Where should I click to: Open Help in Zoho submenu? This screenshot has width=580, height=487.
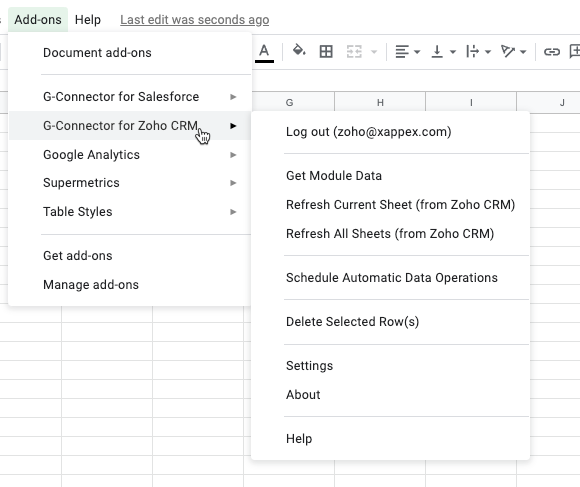coord(390,439)
